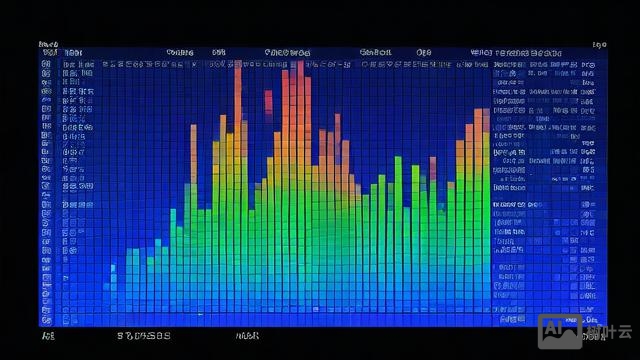640x360 pixels.
Task: Click the isolated floating pink-red block above the bars
Action: [268, 102]
